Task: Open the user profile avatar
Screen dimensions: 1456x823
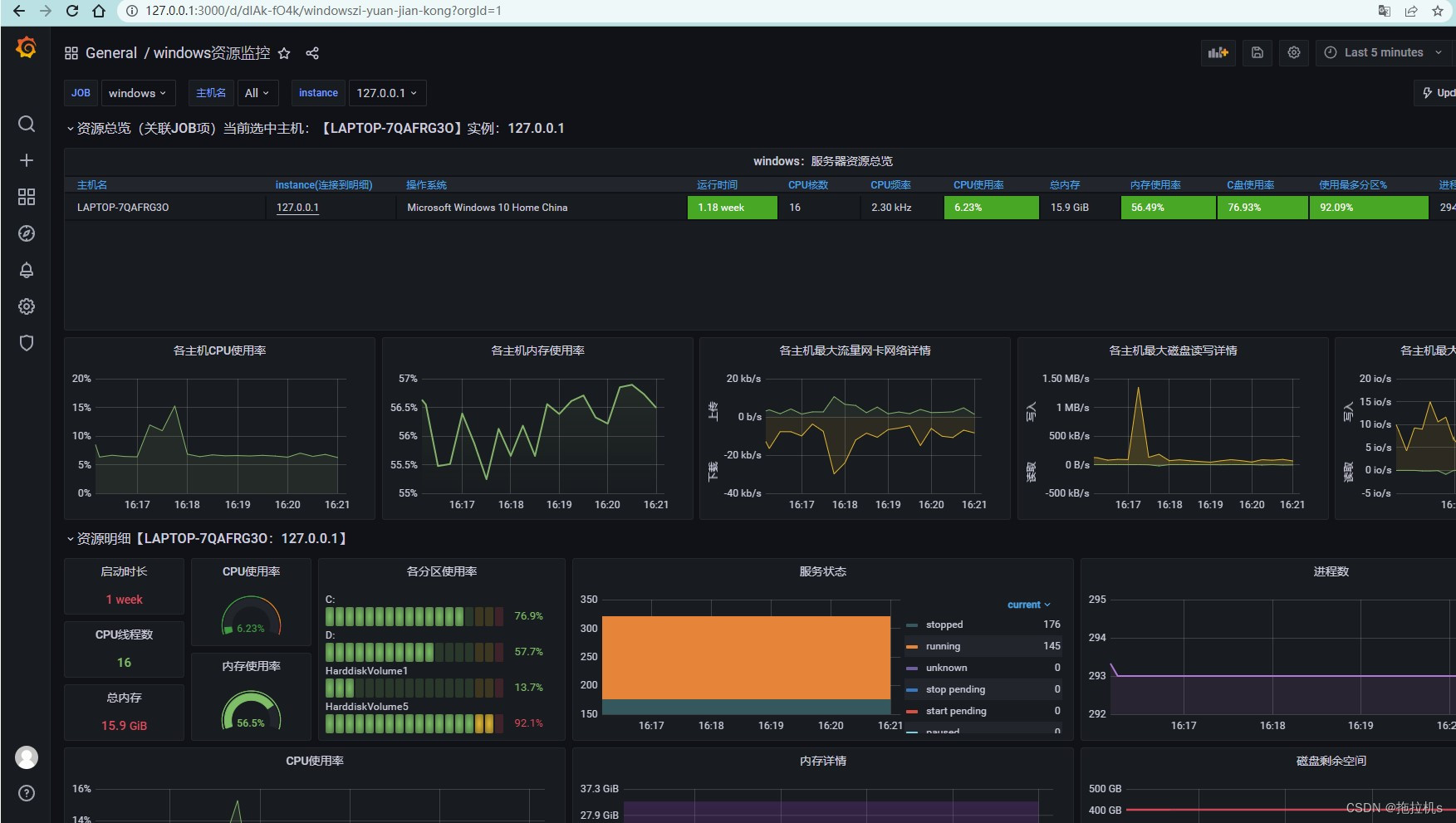Action: pyautogui.click(x=27, y=757)
